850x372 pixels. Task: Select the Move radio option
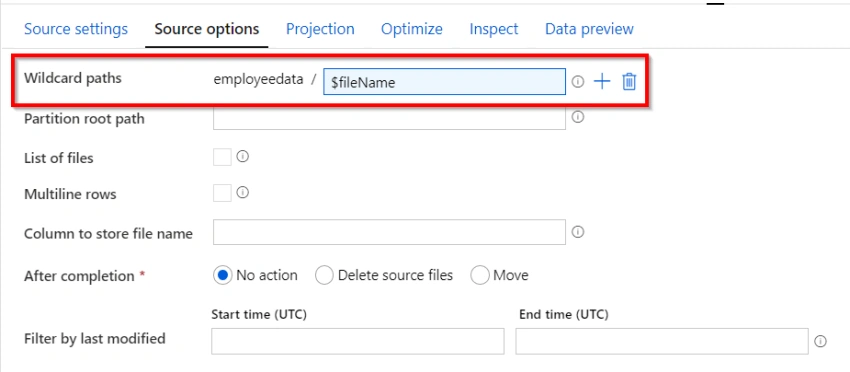[480, 275]
